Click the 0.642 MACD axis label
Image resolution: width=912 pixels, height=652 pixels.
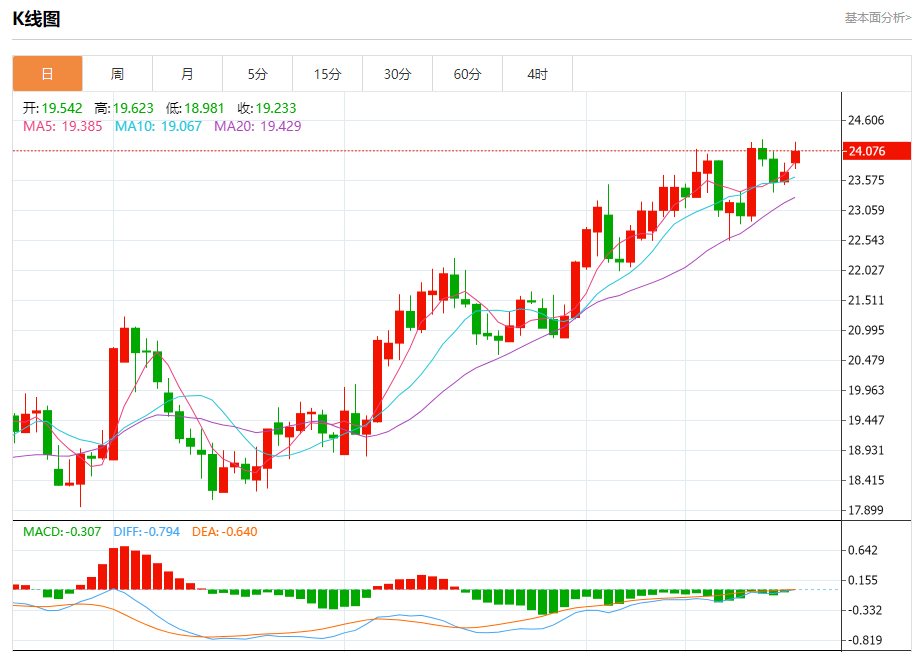(x=863, y=551)
